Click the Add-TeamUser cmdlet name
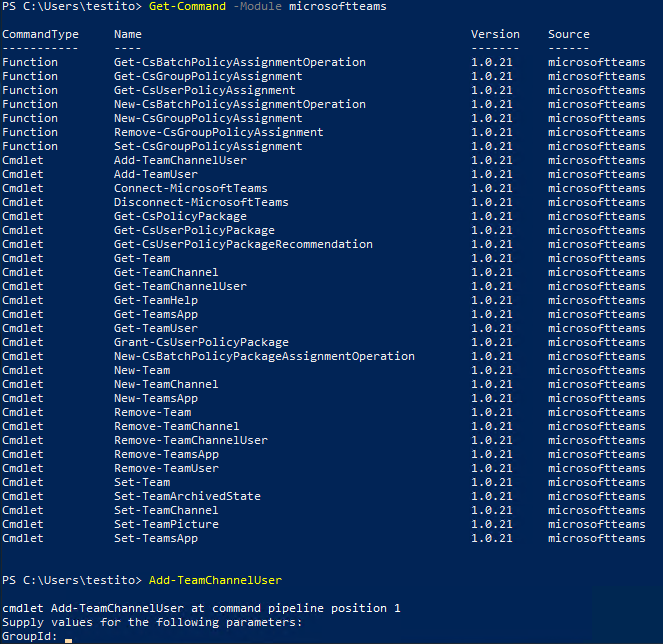The height and width of the screenshot is (644, 663). point(156,174)
